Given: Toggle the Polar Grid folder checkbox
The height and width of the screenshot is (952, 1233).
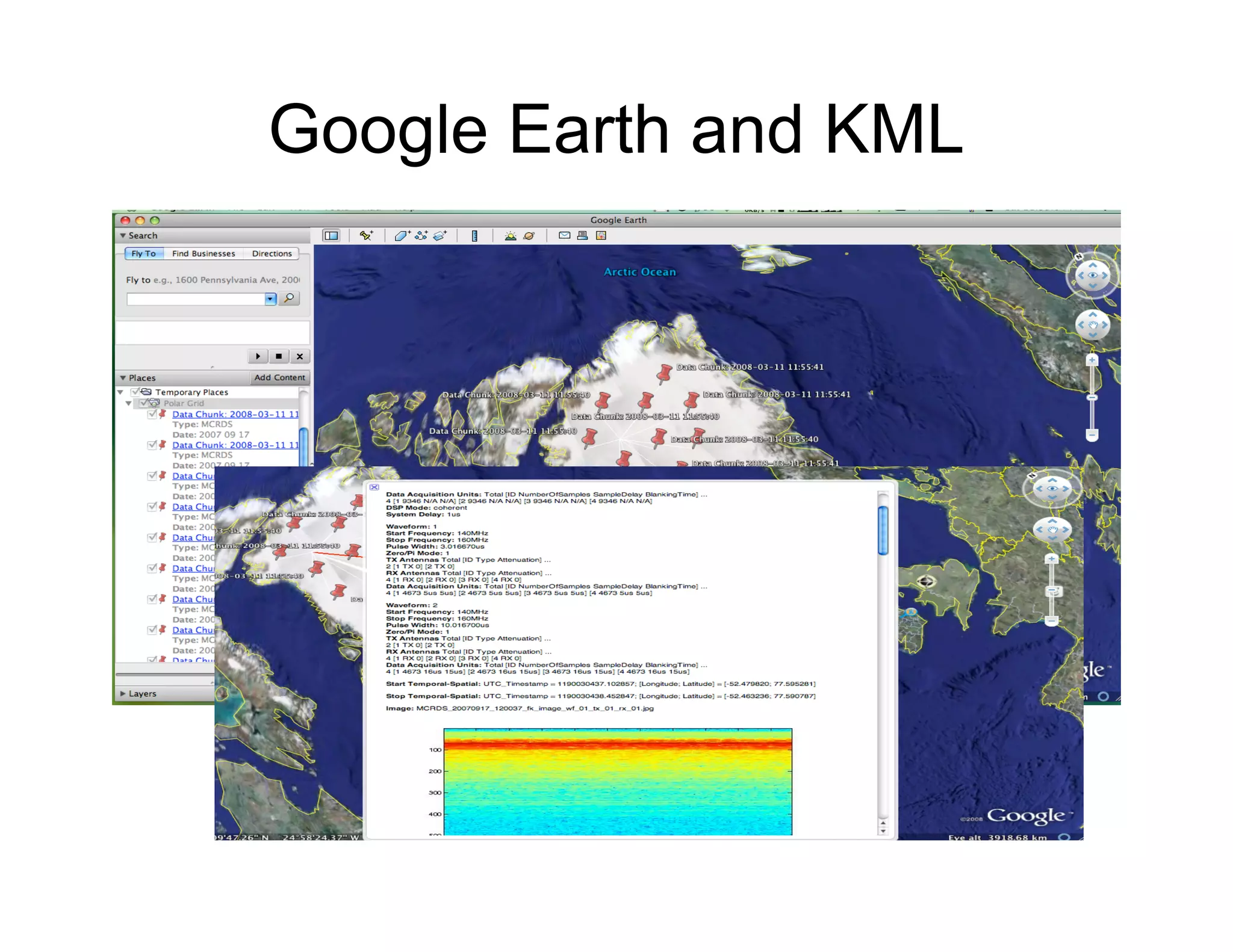Looking at the screenshot, I should coord(144,403).
